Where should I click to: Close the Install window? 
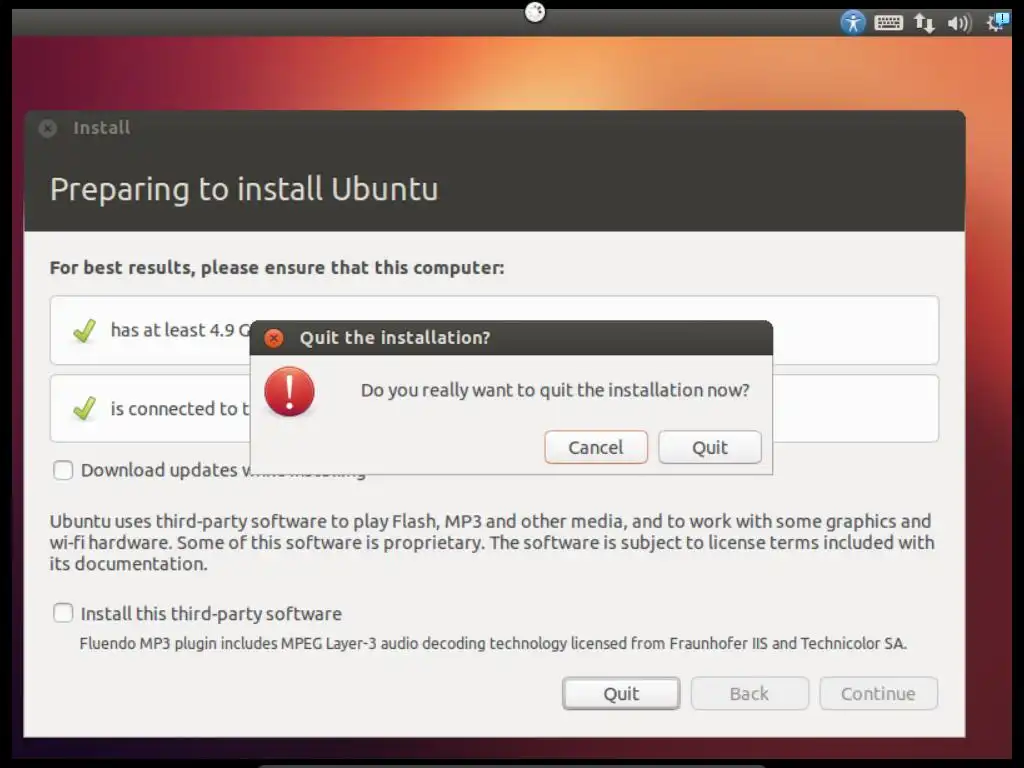click(x=48, y=128)
